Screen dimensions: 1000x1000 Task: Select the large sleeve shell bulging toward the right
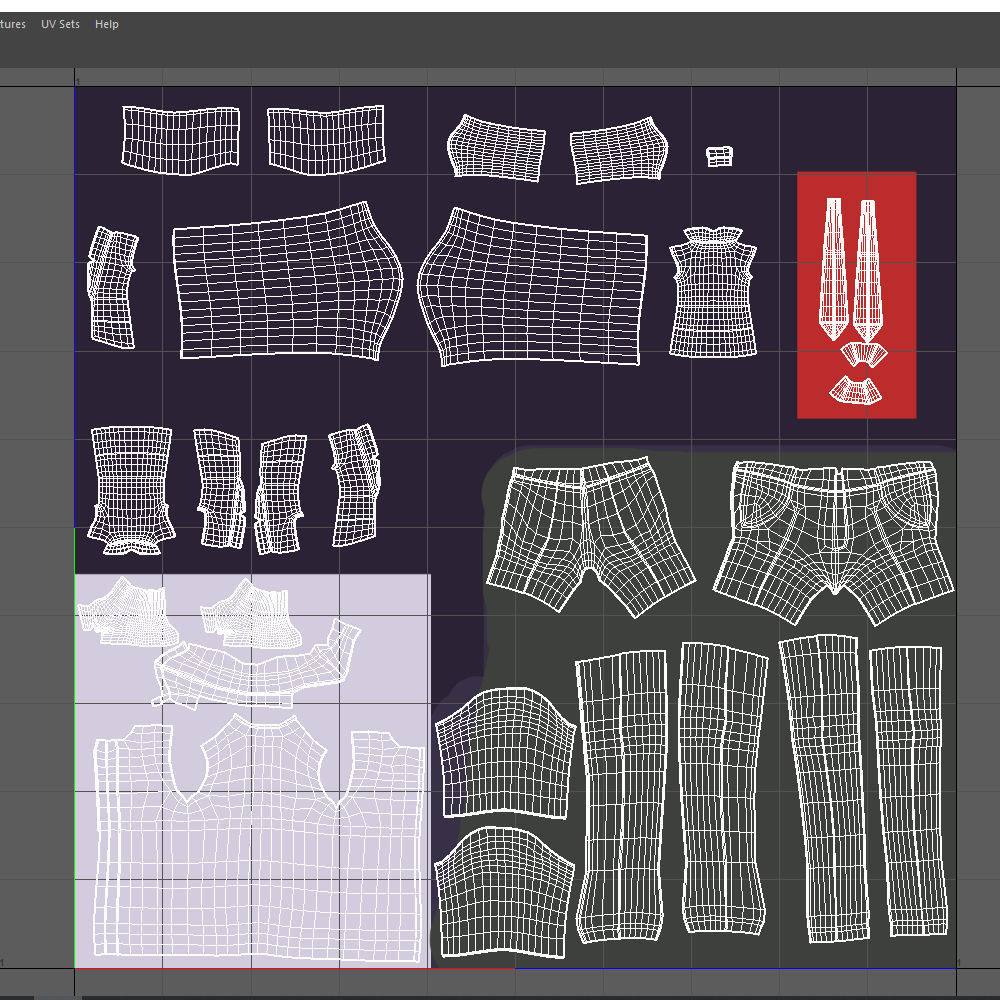pyautogui.click(x=287, y=281)
